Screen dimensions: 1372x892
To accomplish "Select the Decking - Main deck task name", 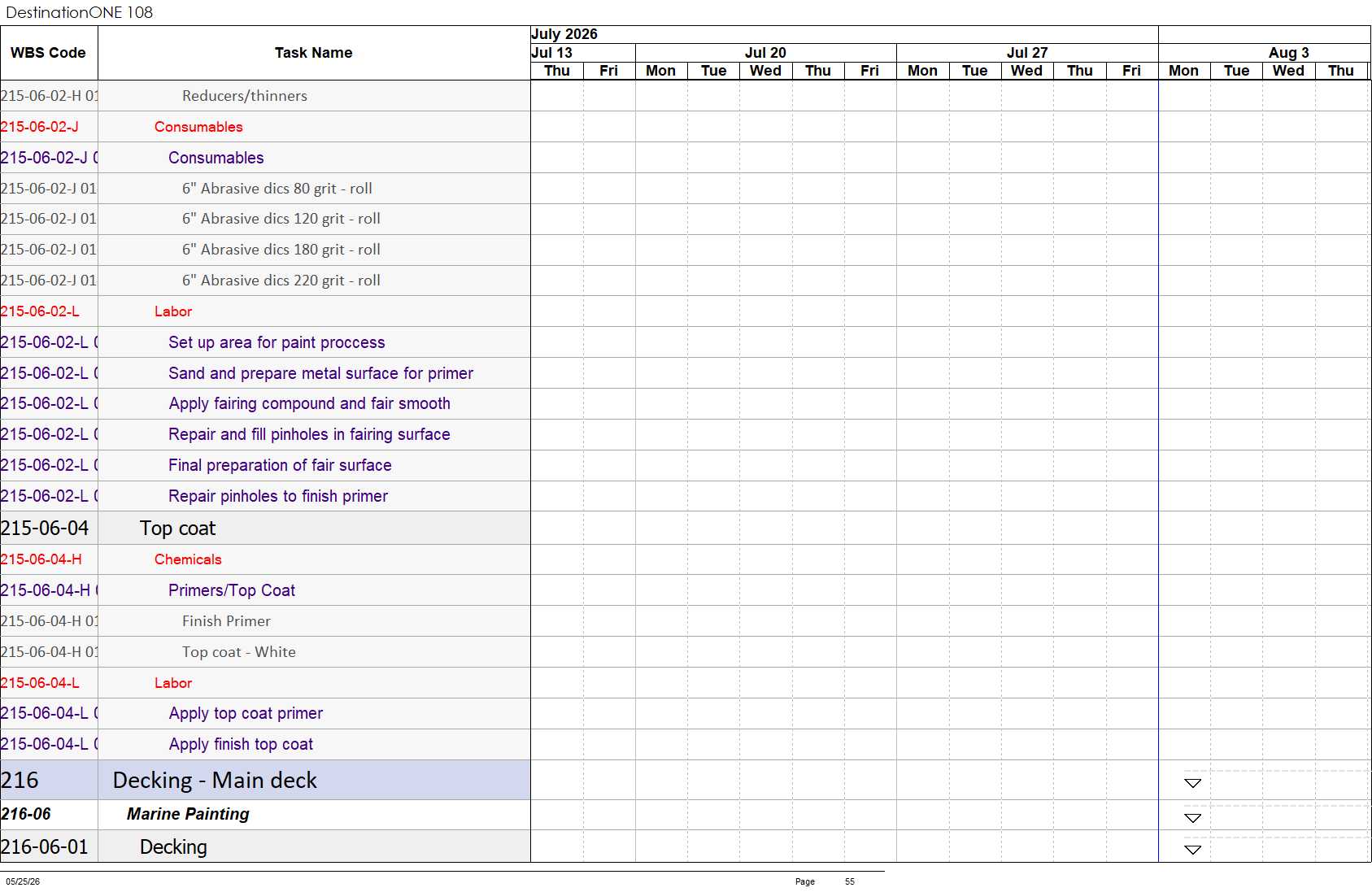I will pyautogui.click(x=215, y=781).
